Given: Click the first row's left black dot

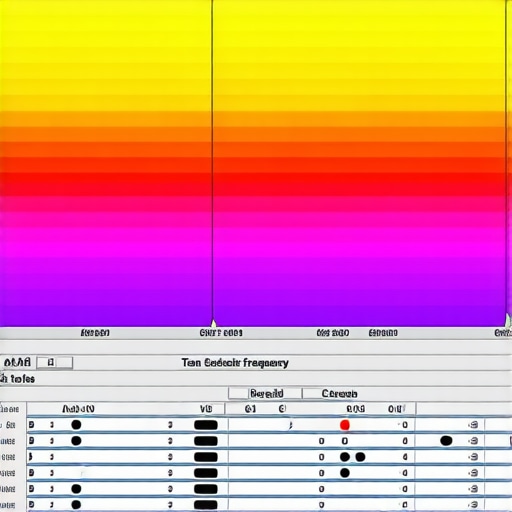Looking at the screenshot, I should pyautogui.click(x=76, y=425).
